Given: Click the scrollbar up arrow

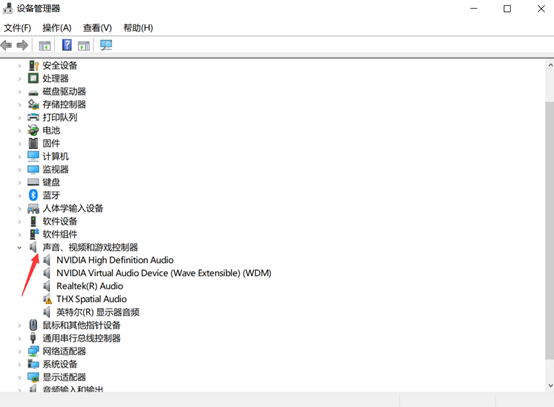Looking at the screenshot, I should click(x=550, y=65).
